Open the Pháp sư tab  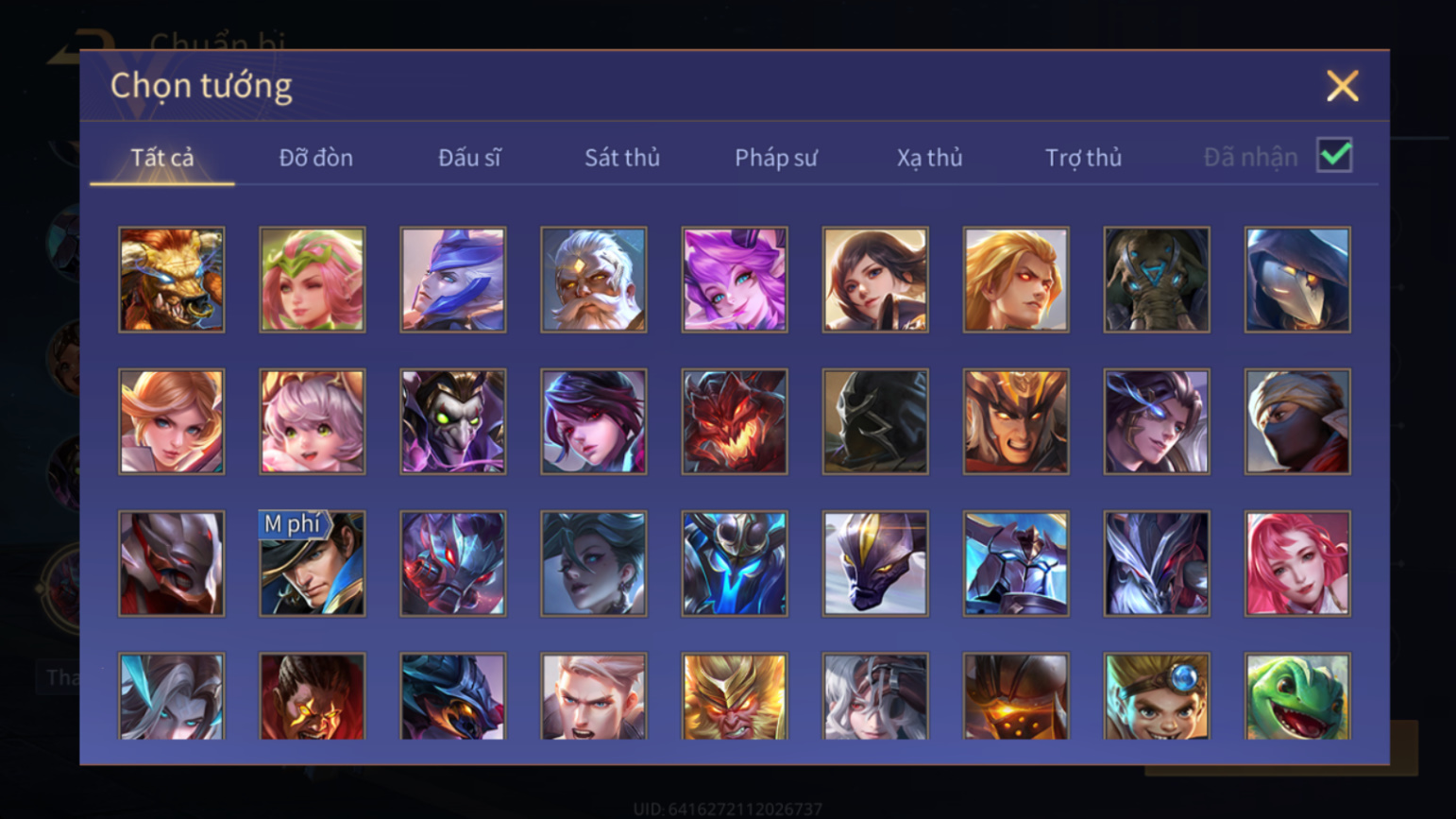coord(776,158)
